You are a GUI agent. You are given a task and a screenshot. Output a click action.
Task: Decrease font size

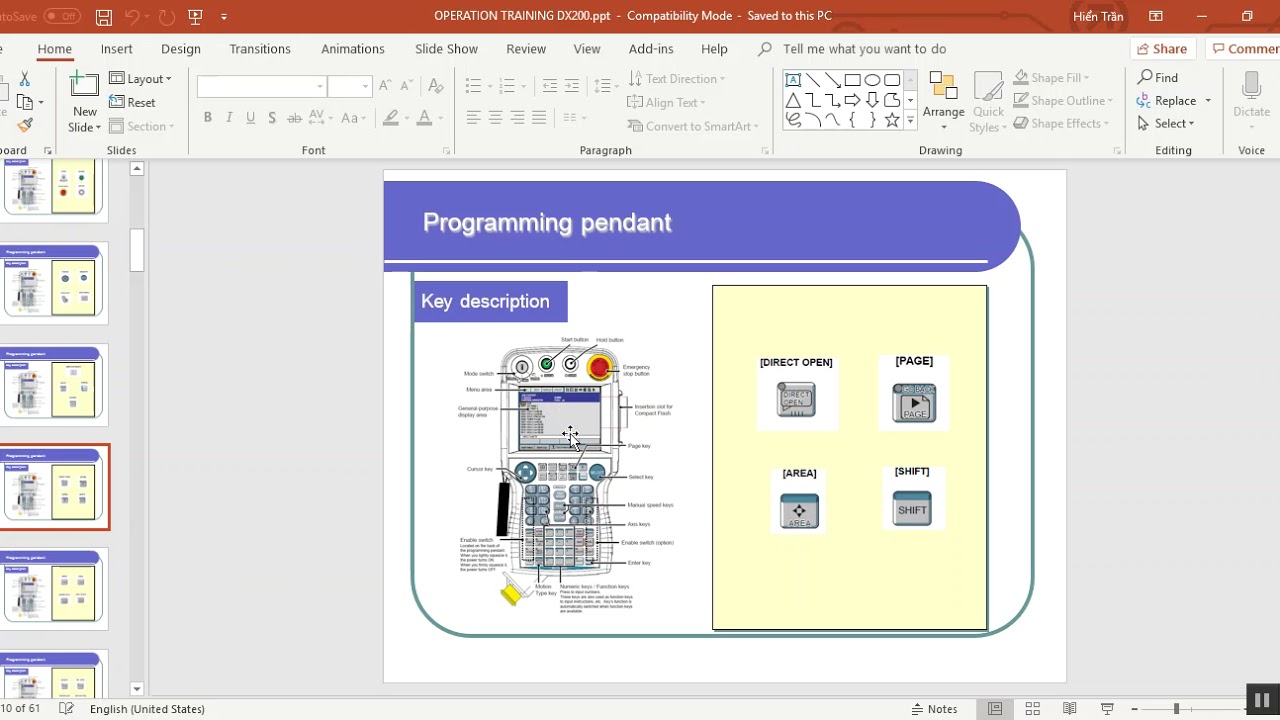pos(406,86)
